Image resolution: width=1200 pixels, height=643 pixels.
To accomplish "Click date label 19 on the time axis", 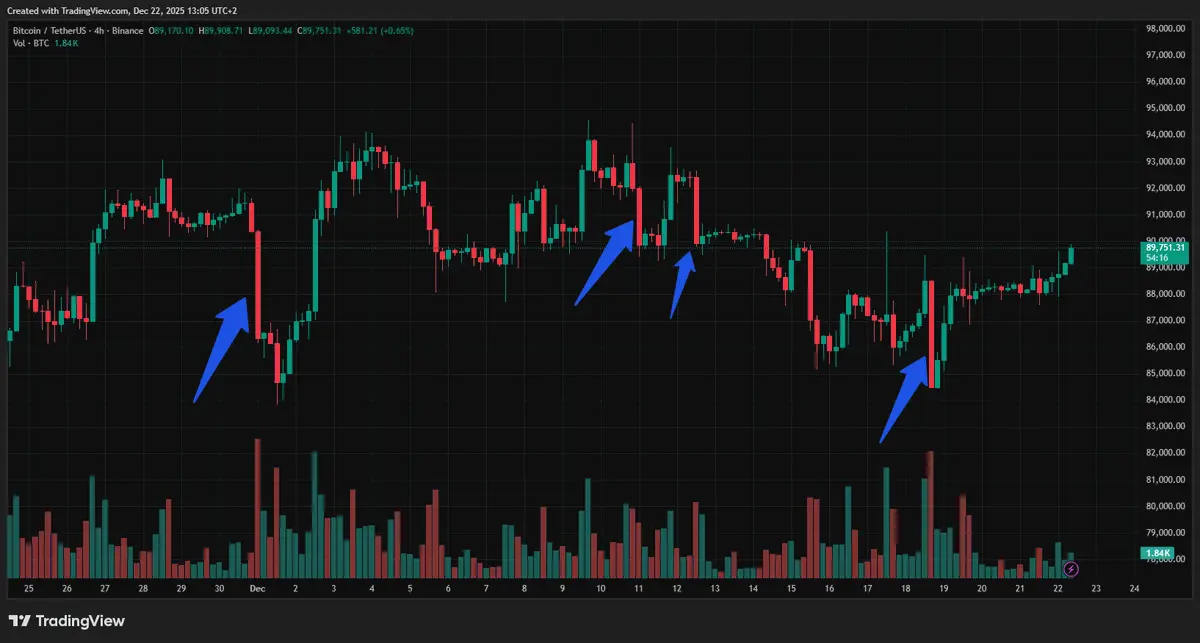I will 943,589.
